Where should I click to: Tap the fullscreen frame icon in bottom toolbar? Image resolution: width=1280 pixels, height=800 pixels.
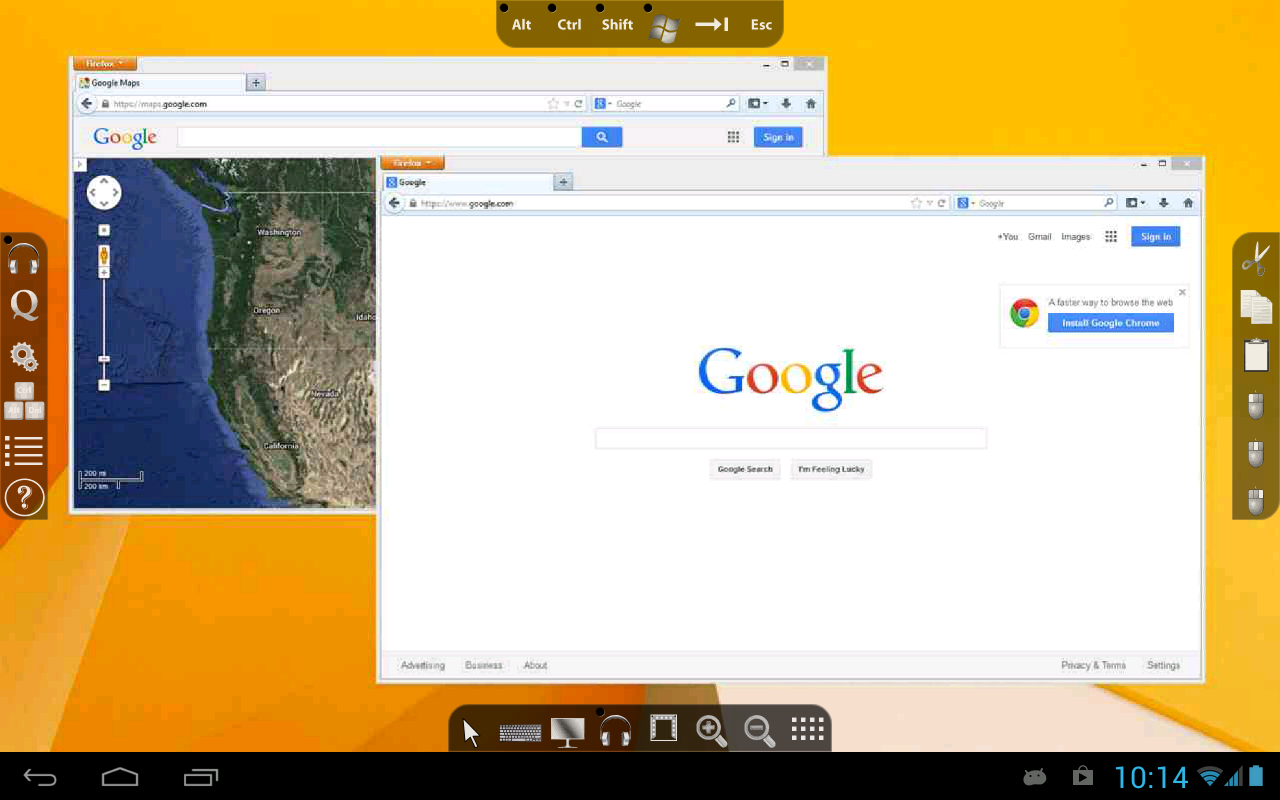coord(664,728)
